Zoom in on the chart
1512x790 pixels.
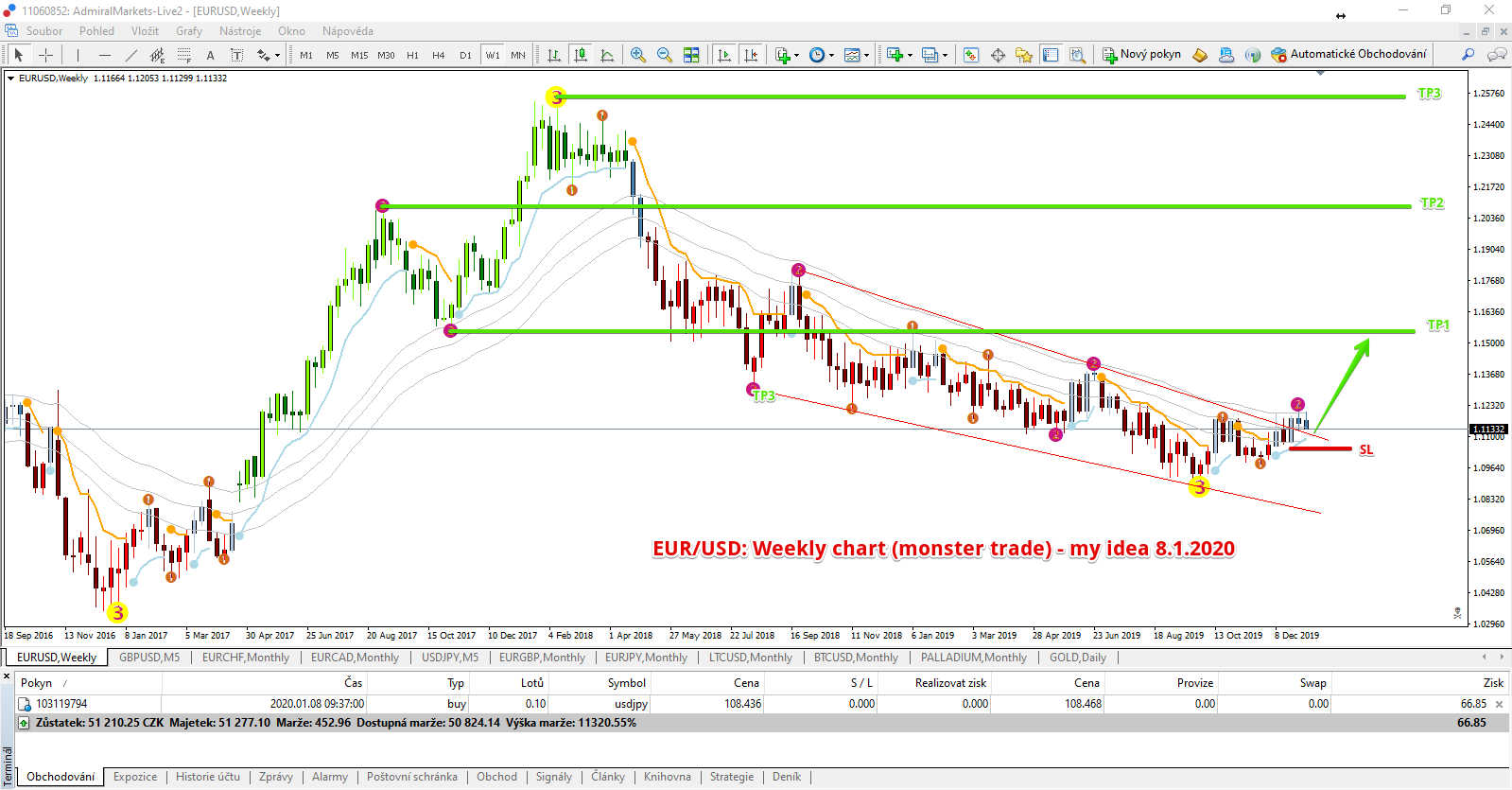pyautogui.click(x=638, y=55)
